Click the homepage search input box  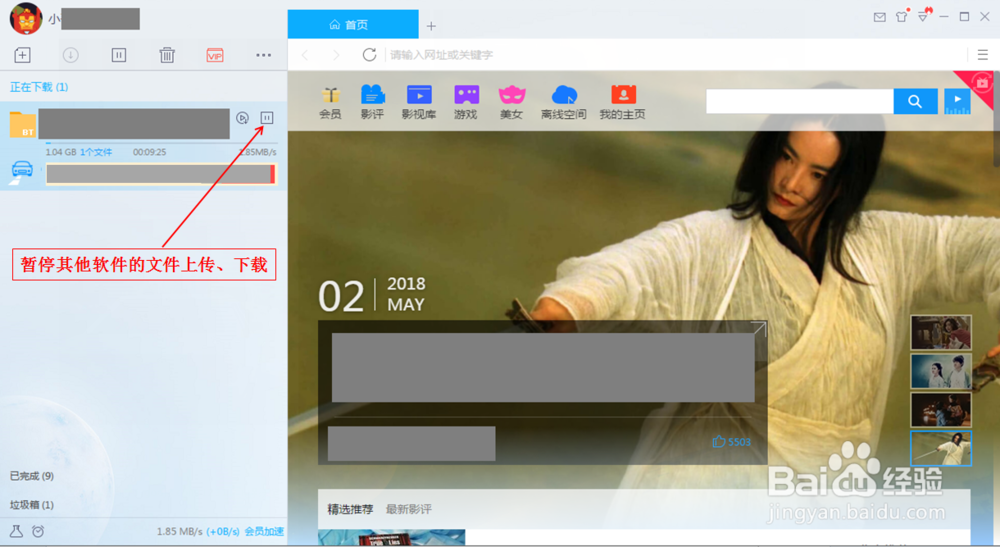(799, 101)
